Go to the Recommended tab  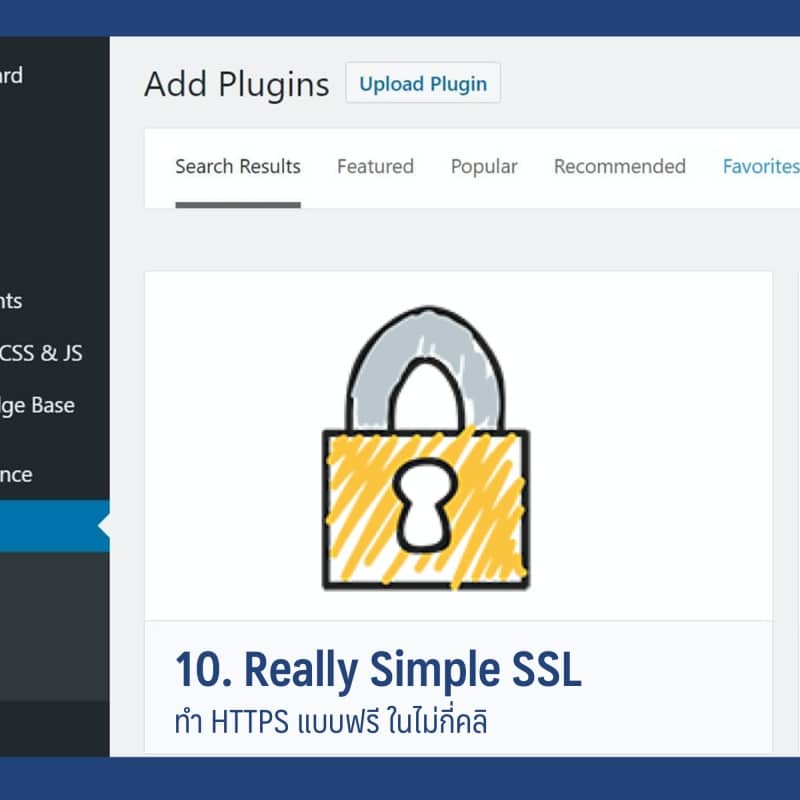[x=620, y=167]
